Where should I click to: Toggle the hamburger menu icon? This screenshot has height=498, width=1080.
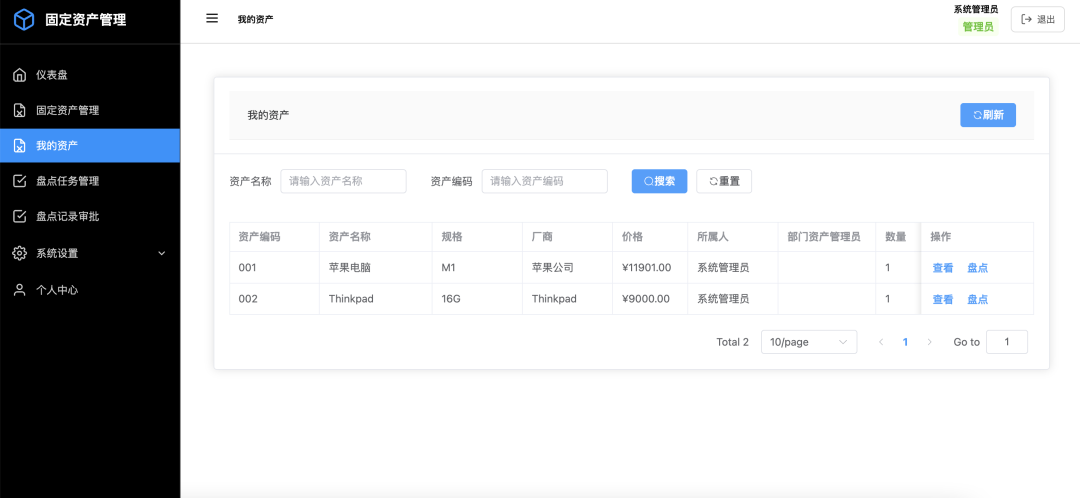tap(212, 19)
